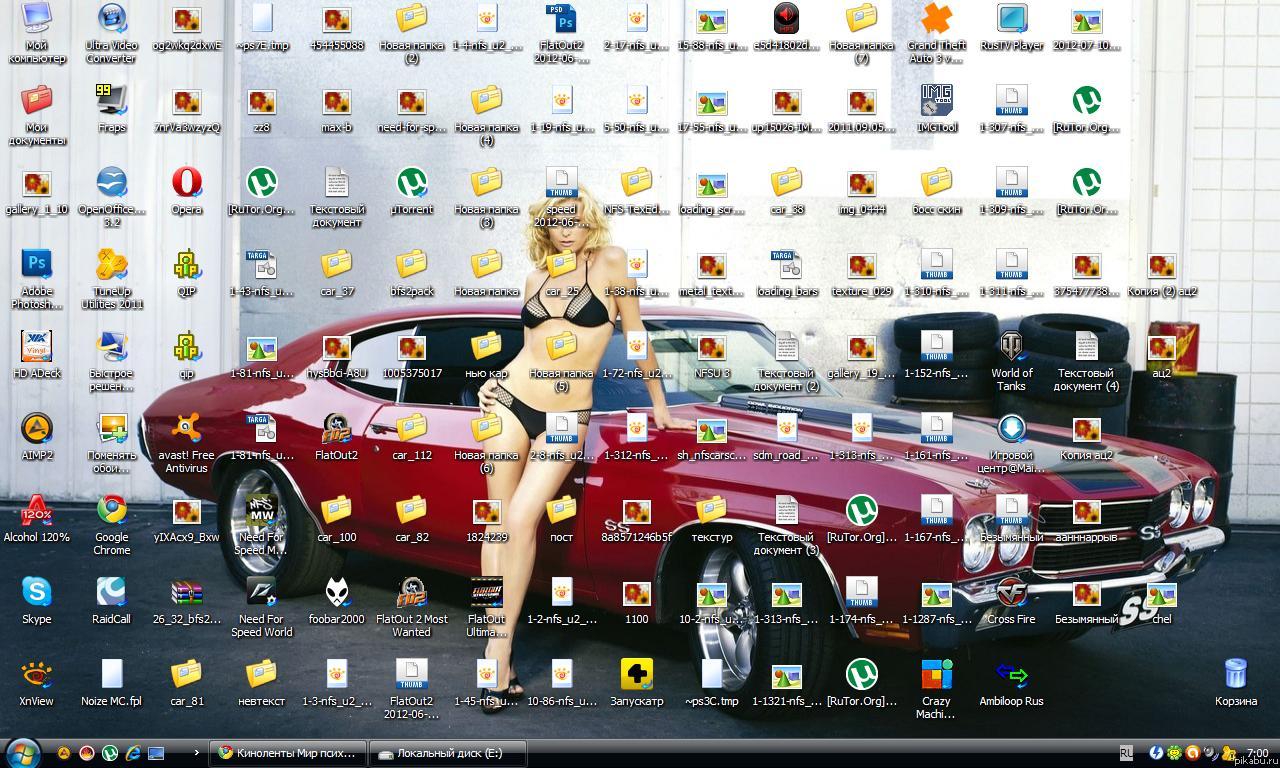Launch Internet Explorer from Quick Launch
1280x768 pixels.
[x=133, y=753]
